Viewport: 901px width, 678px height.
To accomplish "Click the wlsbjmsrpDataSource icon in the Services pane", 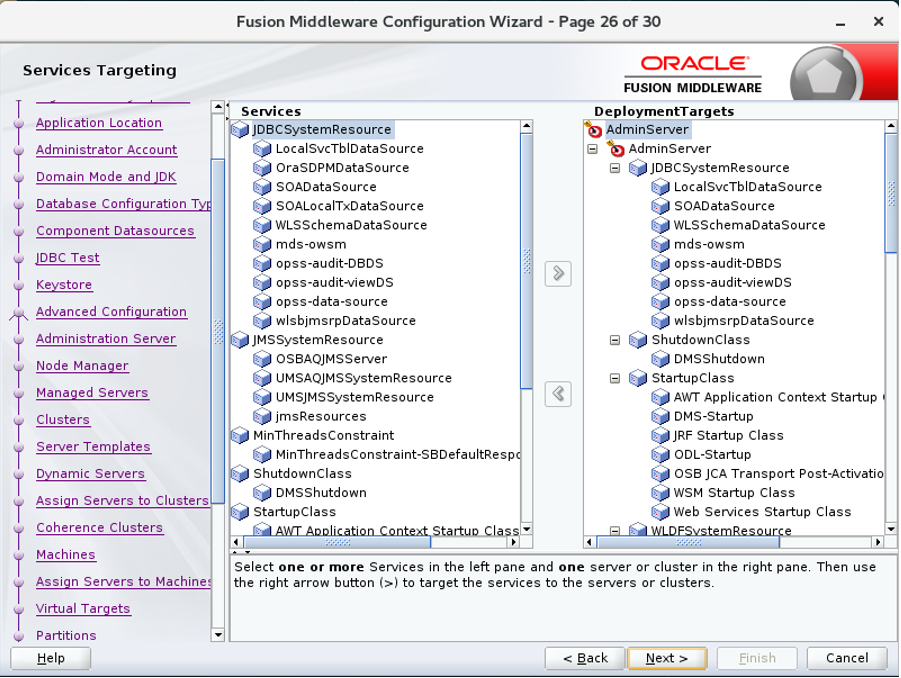I will point(262,321).
